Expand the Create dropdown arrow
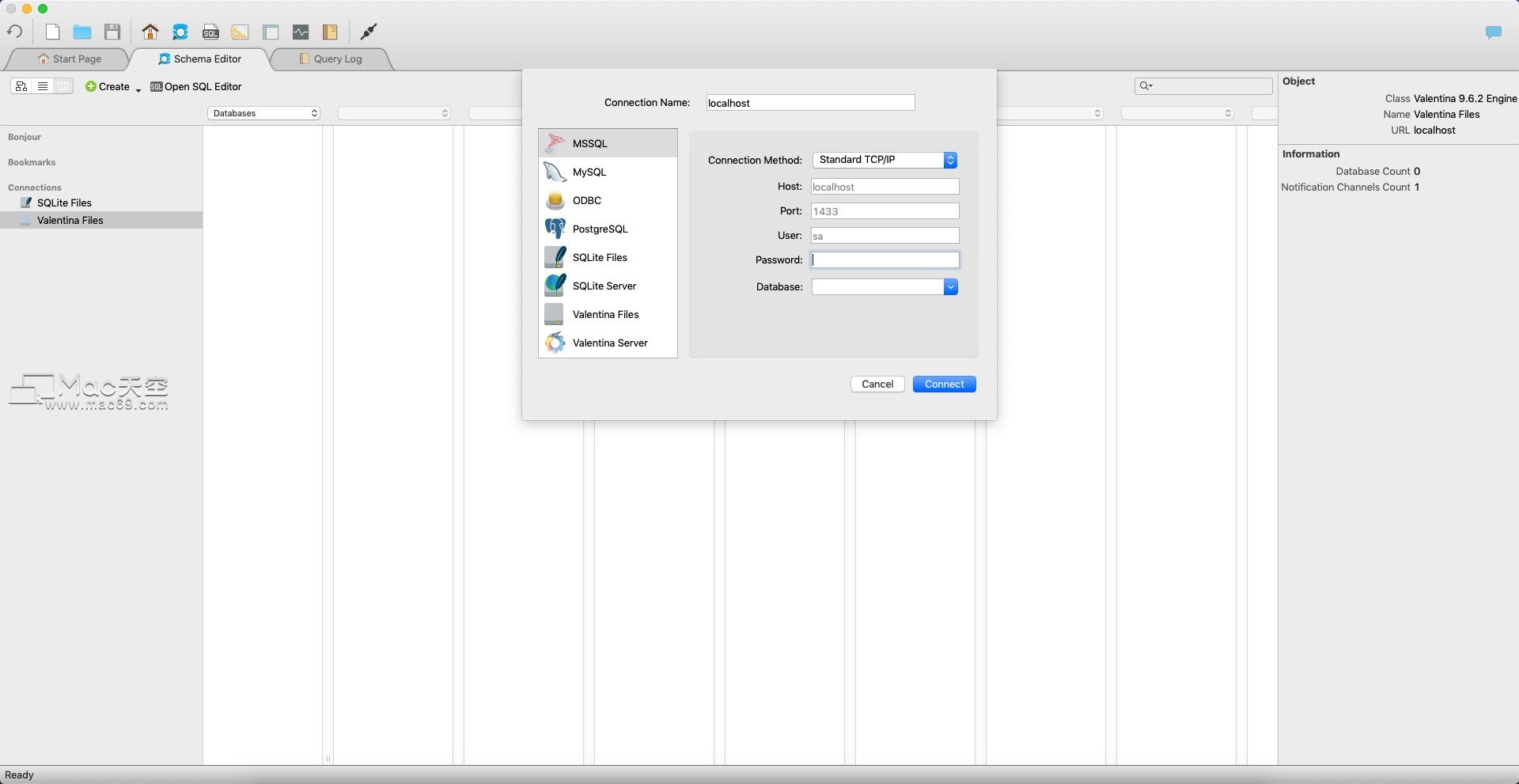Image resolution: width=1519 pixels, height=784 pixels. 138,89
